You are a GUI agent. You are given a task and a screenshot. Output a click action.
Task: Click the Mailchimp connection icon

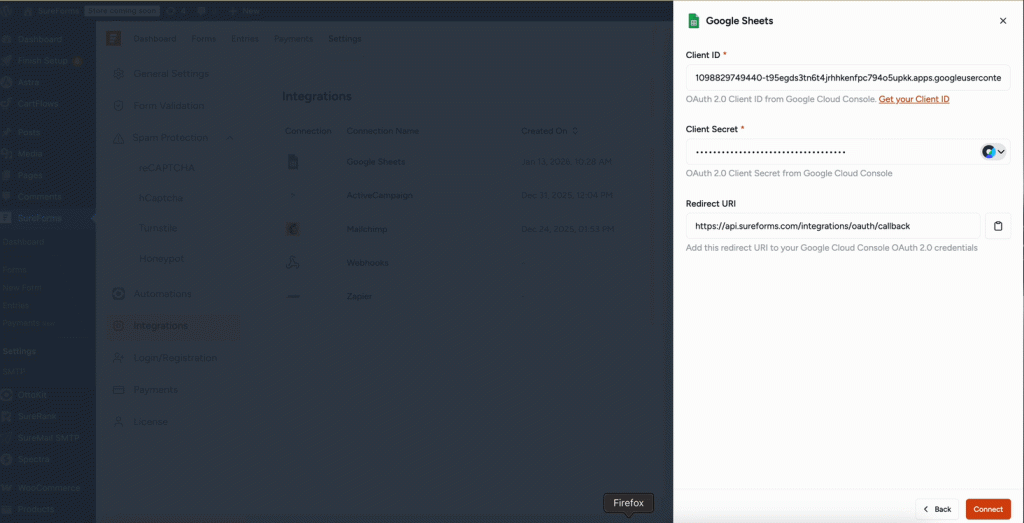[x=293, y=229]
